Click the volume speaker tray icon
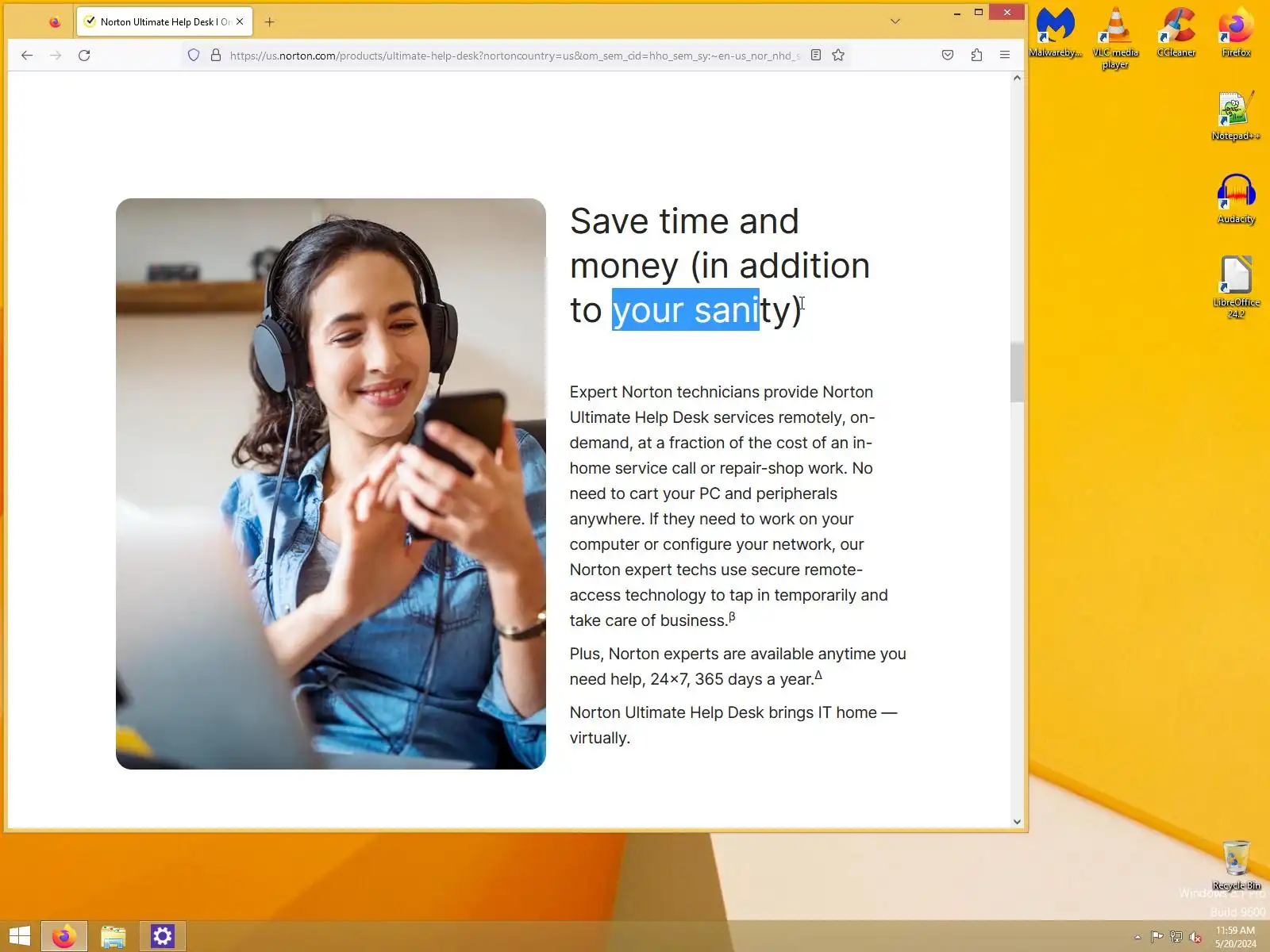 coord(1195,937)
